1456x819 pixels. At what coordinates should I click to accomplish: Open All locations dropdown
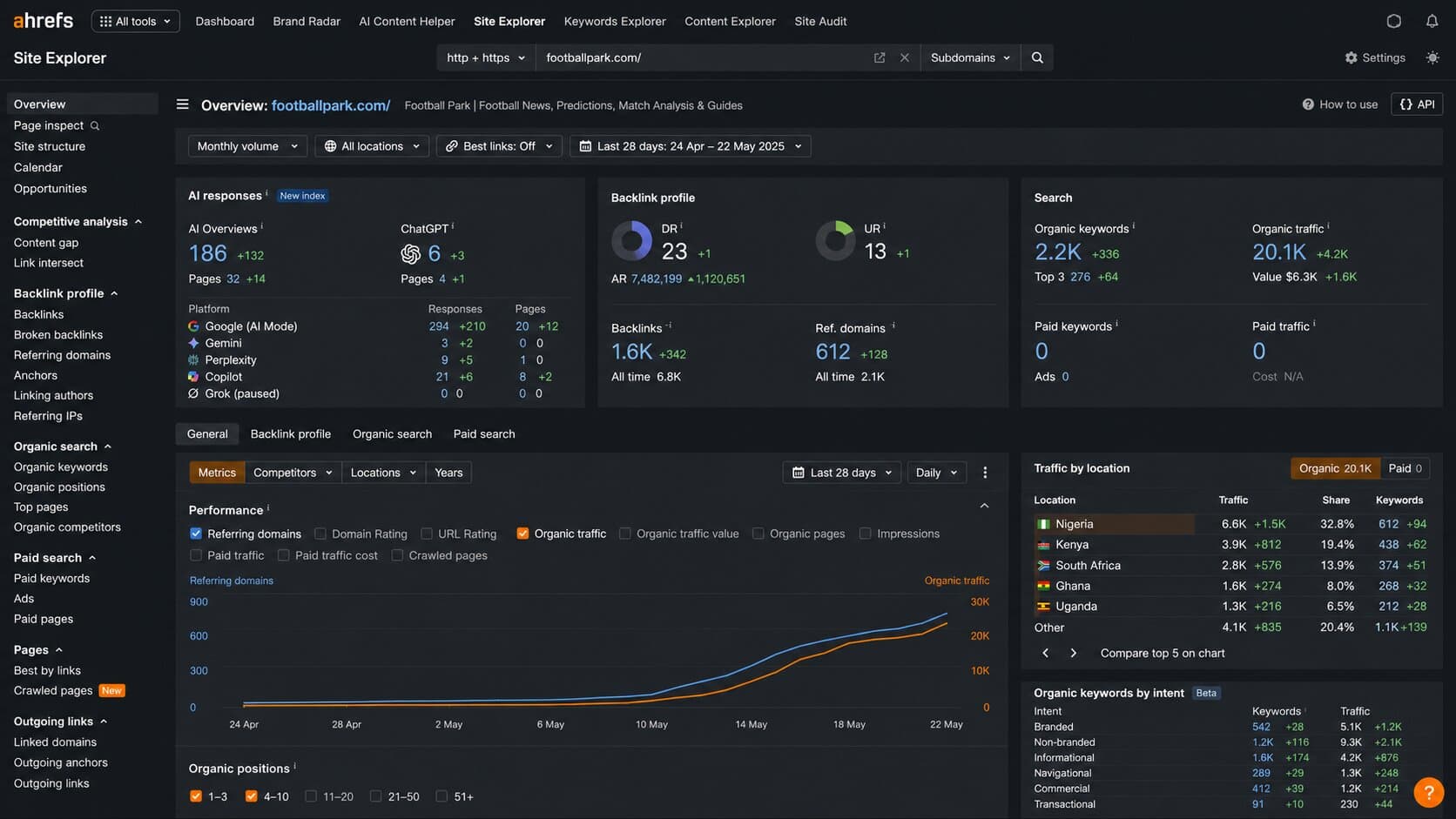click(x=372, y=146)
